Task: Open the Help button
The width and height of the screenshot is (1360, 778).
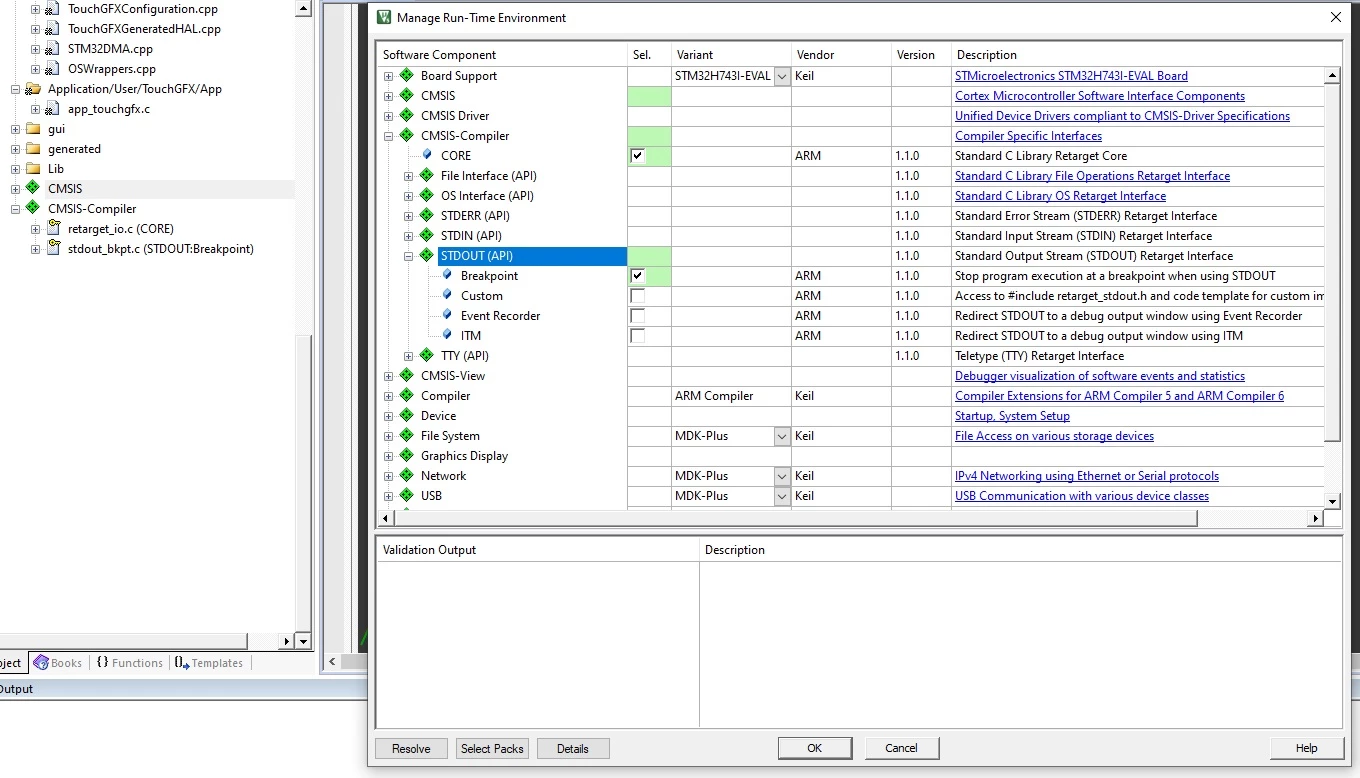Action: pos(1306,748)
